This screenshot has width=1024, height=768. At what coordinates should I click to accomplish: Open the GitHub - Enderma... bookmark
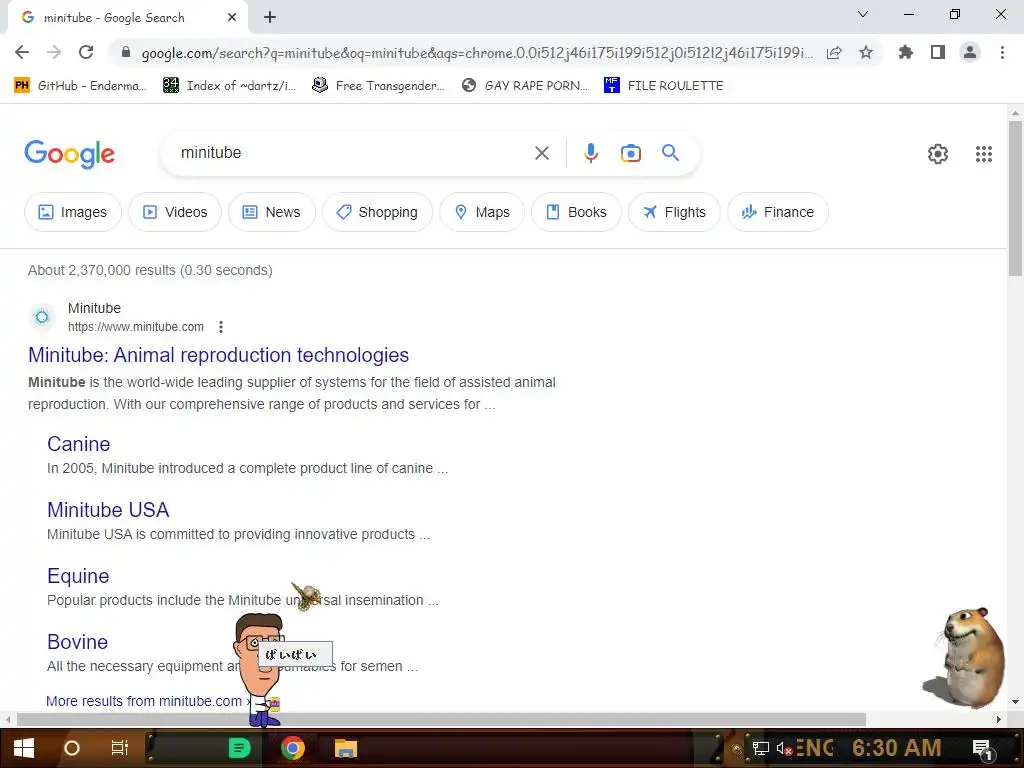pyautogui.click(x=80, y=86)
